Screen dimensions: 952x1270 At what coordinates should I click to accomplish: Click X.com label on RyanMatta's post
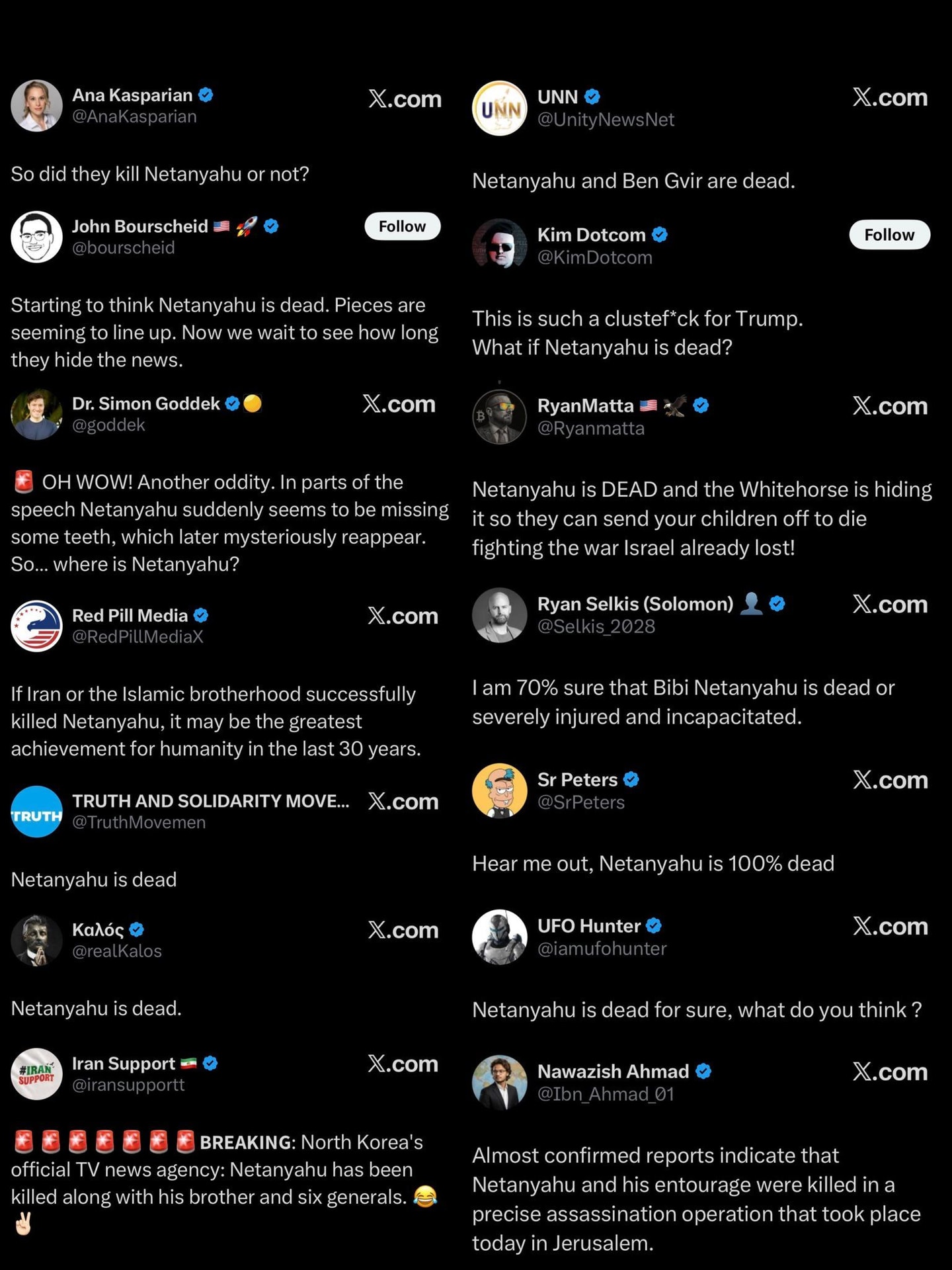890,406
